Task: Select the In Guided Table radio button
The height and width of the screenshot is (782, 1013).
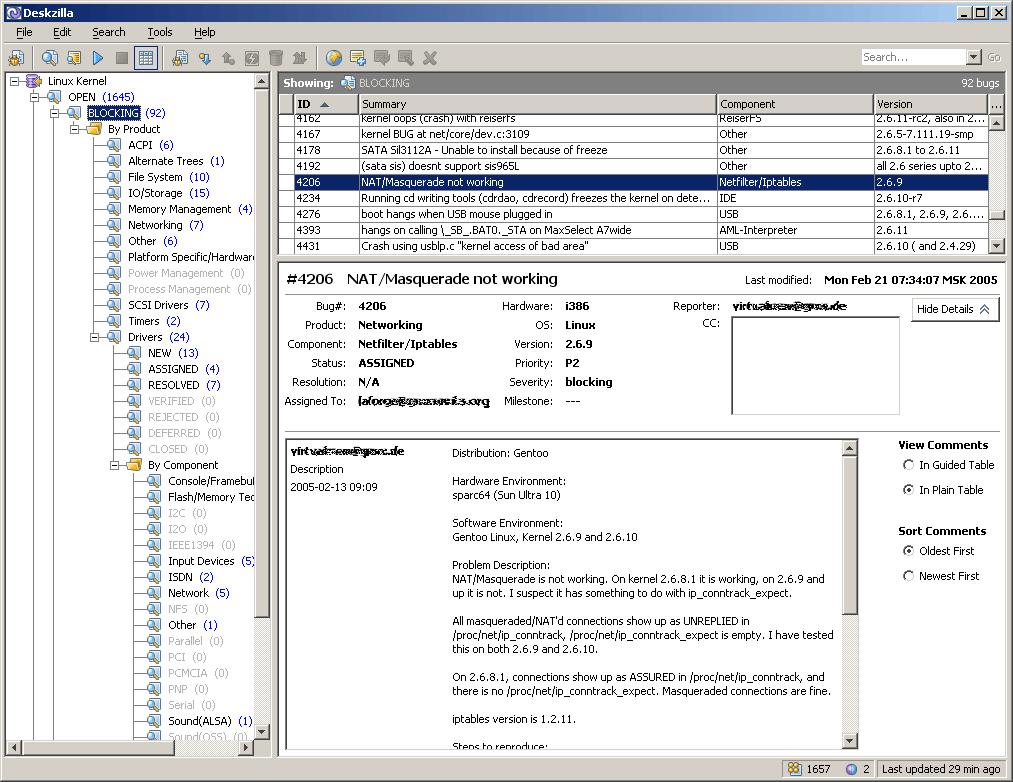Action: pyautogui.click(x=908, y=465)
